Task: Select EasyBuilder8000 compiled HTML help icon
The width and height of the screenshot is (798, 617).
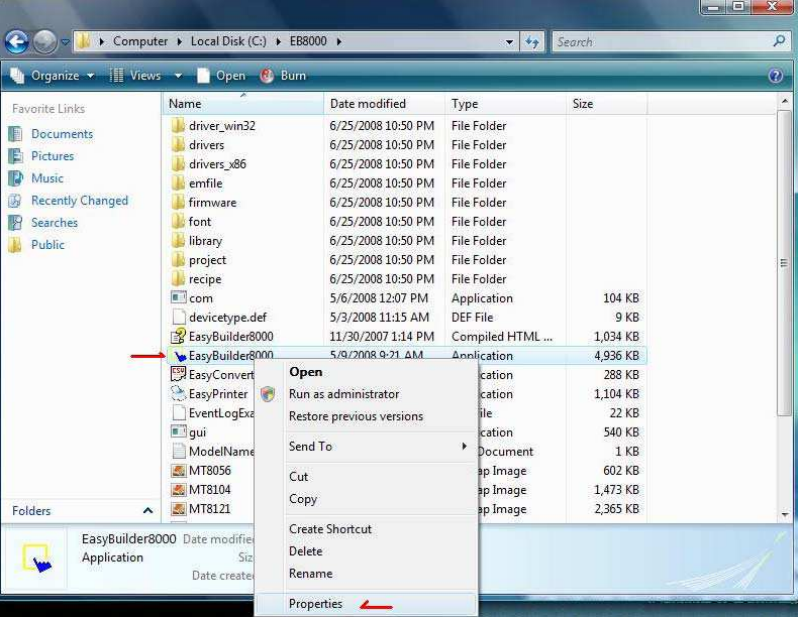Action: click(178, 336)
